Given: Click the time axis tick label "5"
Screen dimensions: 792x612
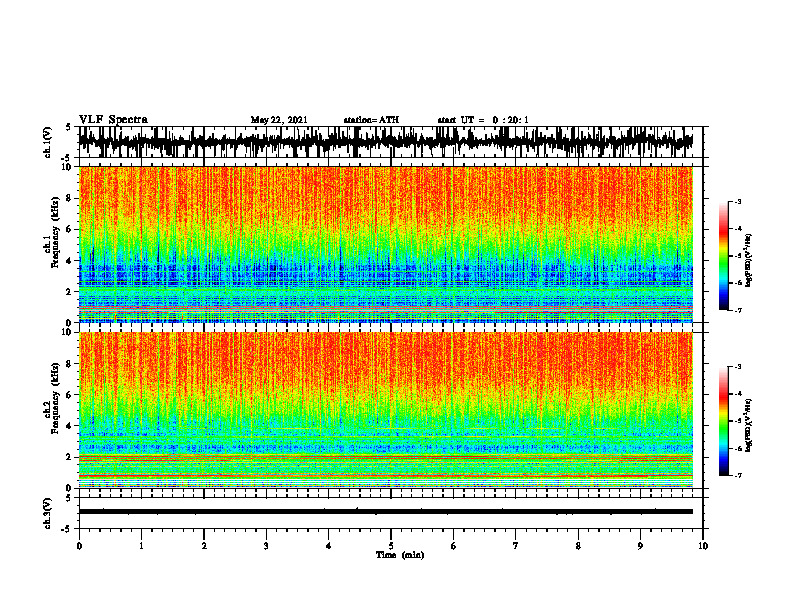Looking at the screenshot, I should (391, 546).
